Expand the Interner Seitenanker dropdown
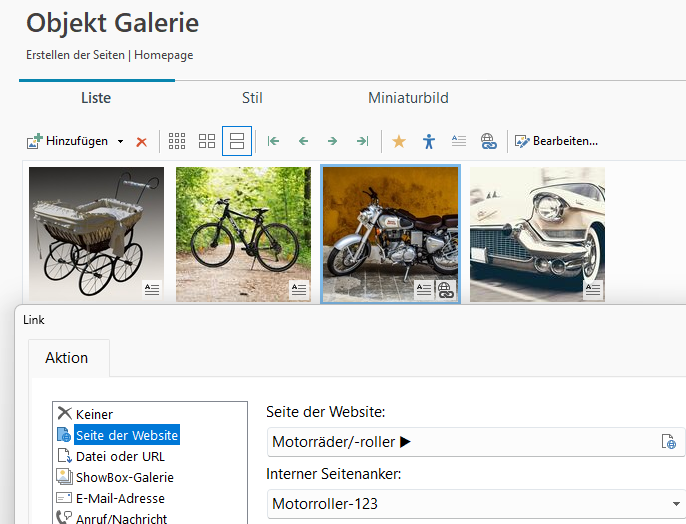686x524 pixels. point(676,504)
